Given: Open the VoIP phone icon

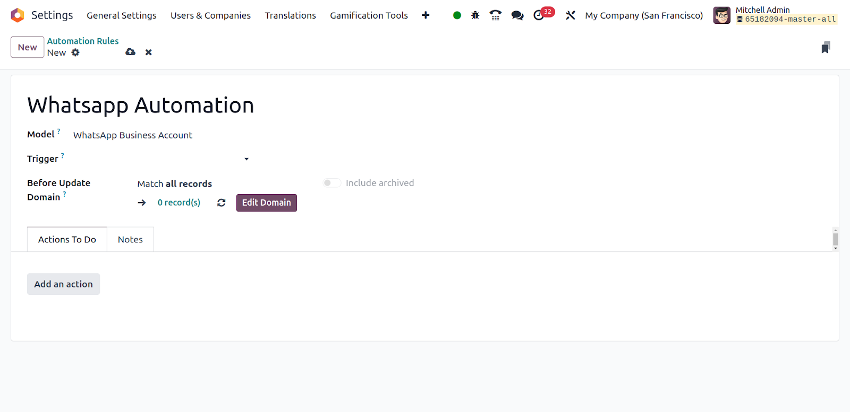Looking at the screenshot, I should [495, 15].
